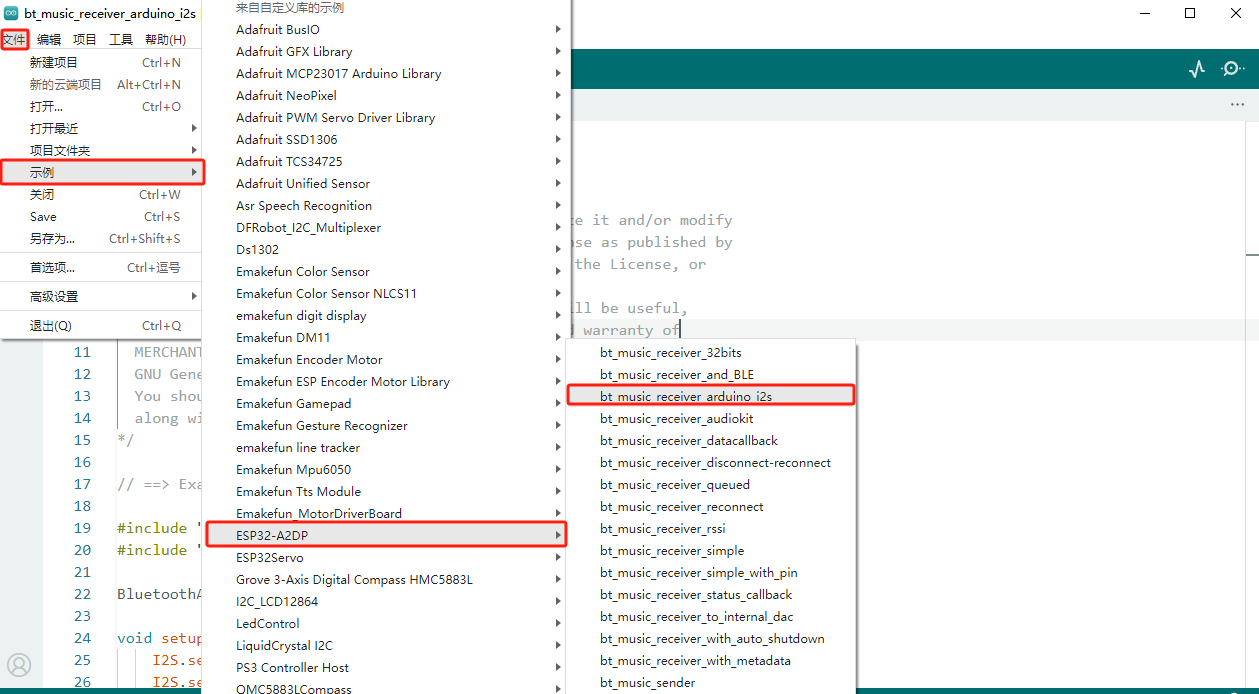
Task: Open the 工具 menu
Action: click(x=121, y=39)
